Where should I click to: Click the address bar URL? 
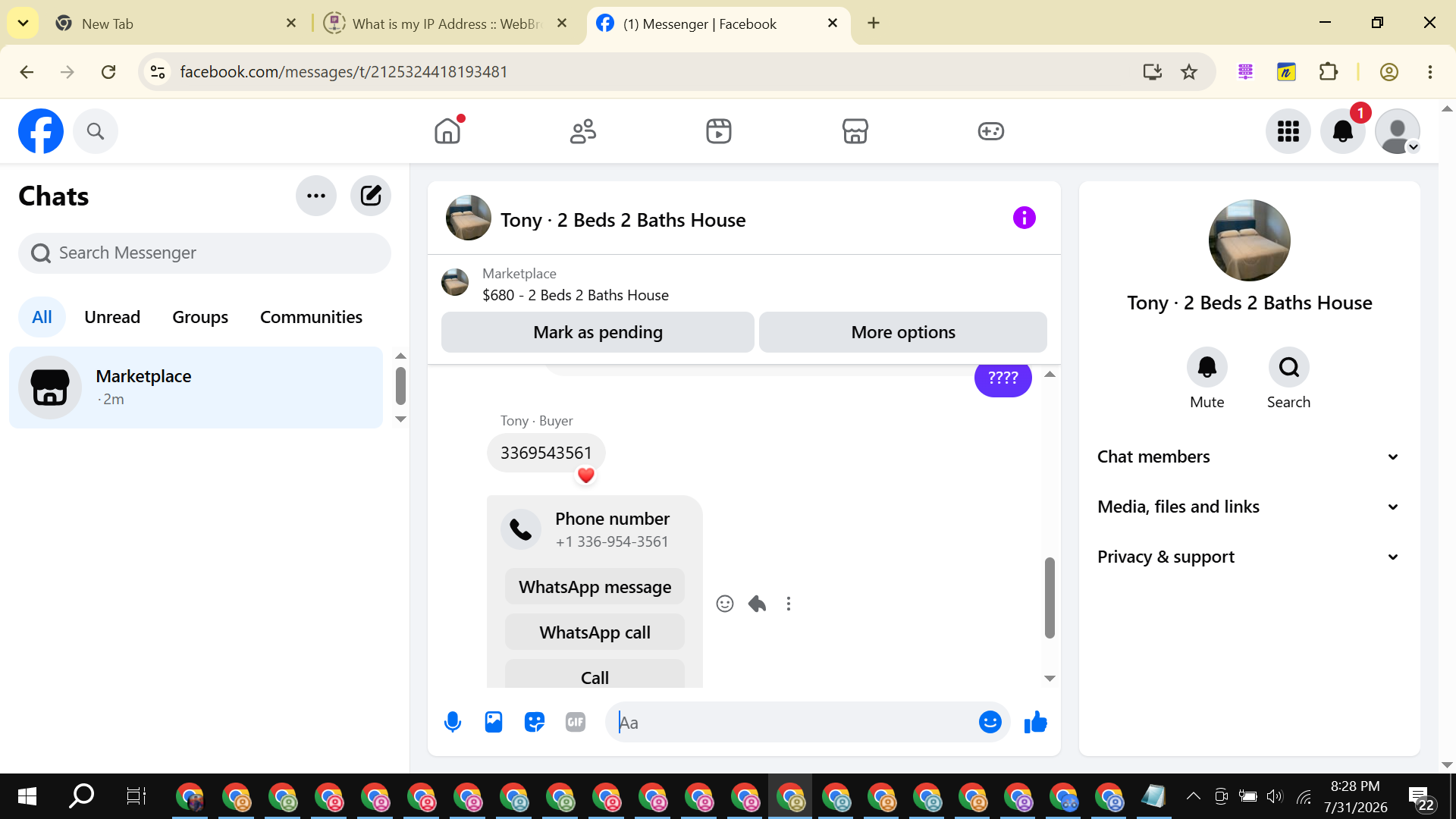tap(344, 72)
